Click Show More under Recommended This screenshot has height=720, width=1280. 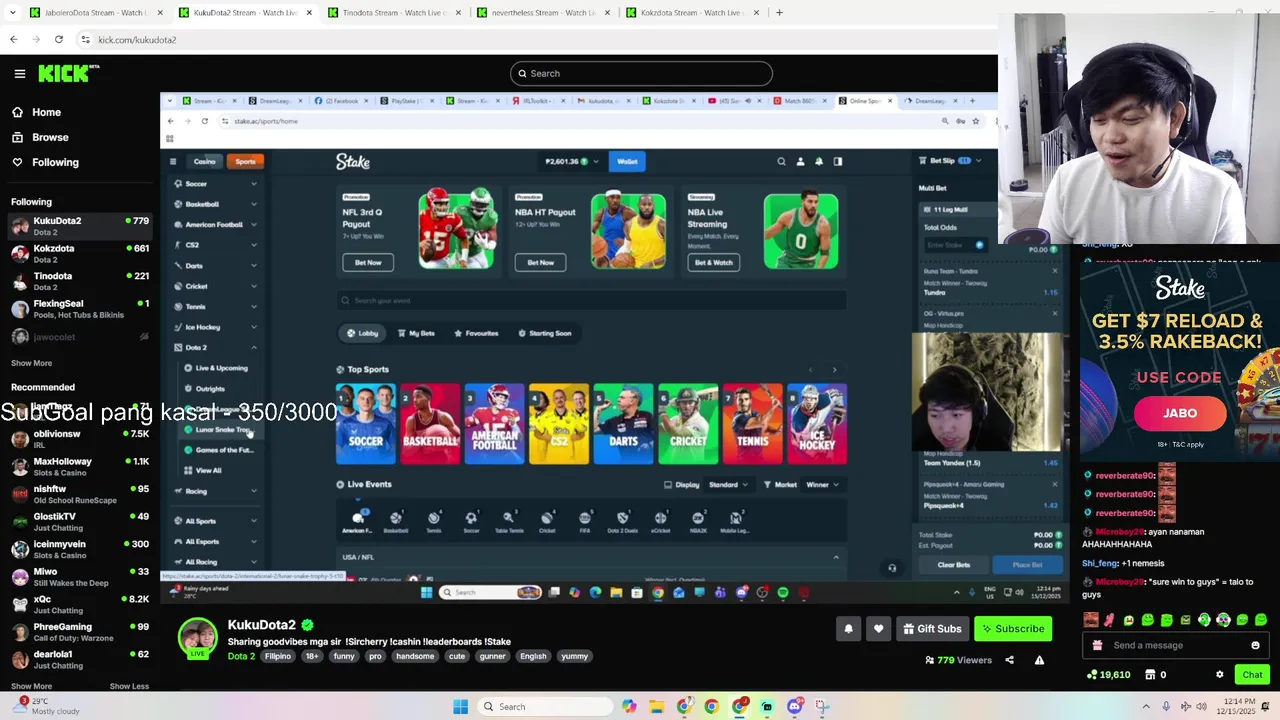click(31, 686)
